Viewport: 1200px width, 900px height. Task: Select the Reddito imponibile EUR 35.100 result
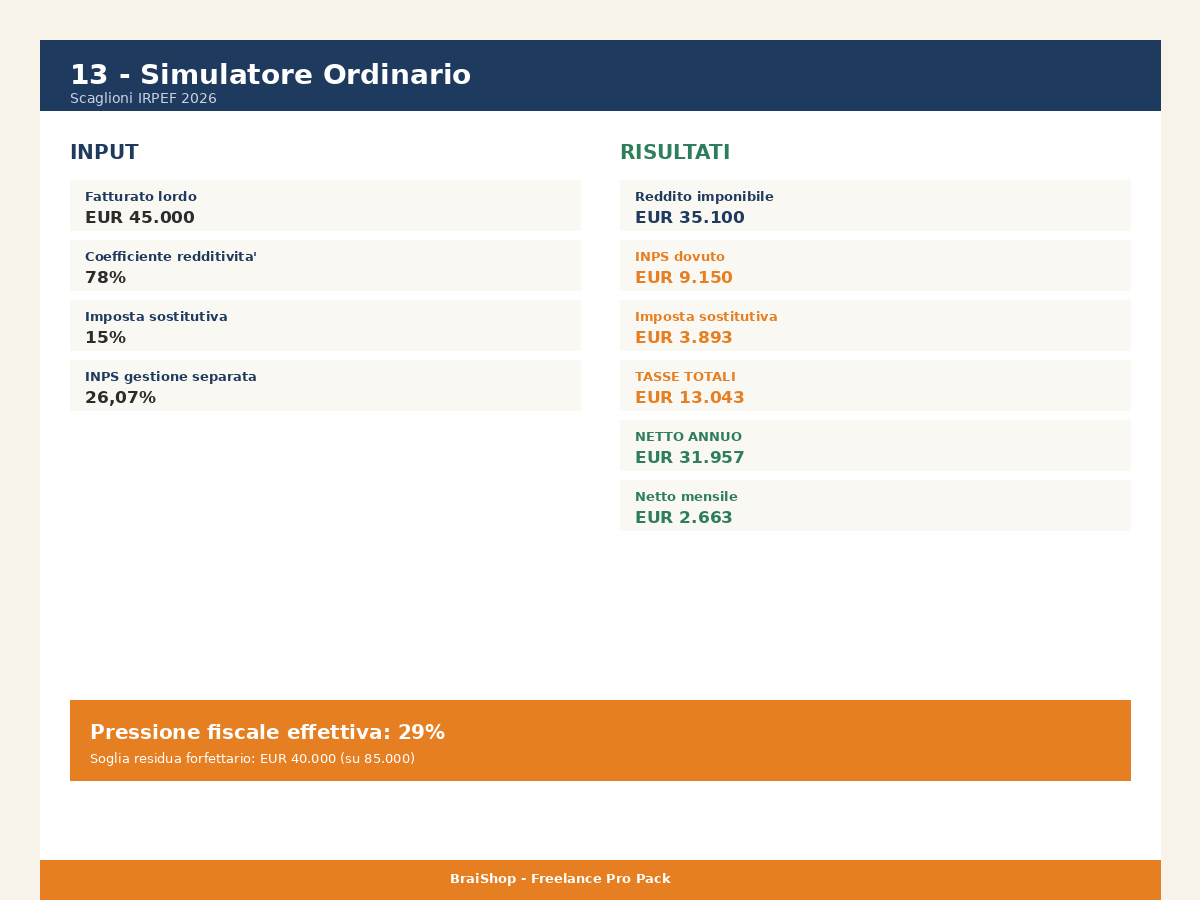coord(875,205)
